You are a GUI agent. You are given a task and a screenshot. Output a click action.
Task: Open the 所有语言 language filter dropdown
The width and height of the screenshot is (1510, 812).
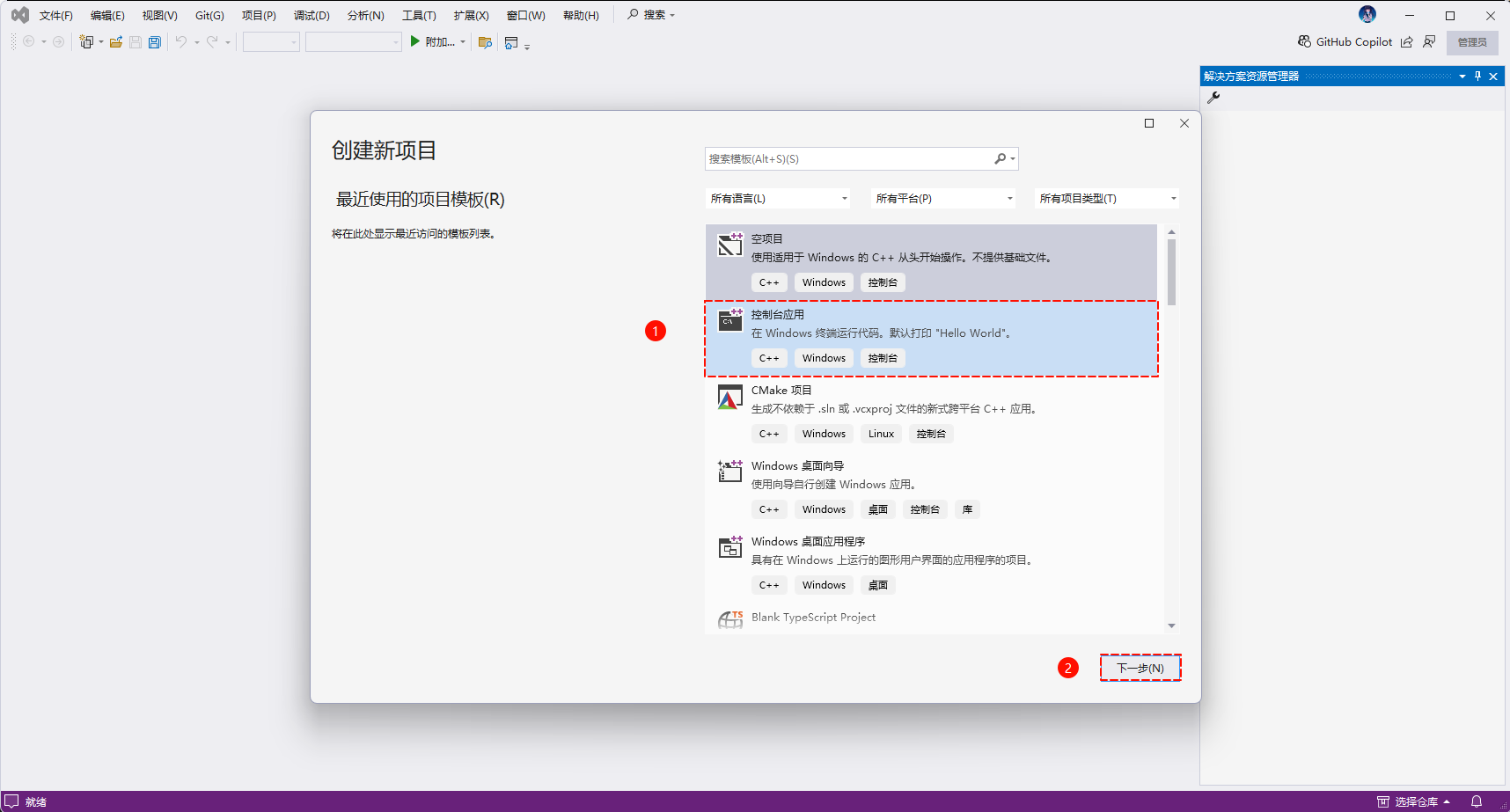tap(778, 199)
